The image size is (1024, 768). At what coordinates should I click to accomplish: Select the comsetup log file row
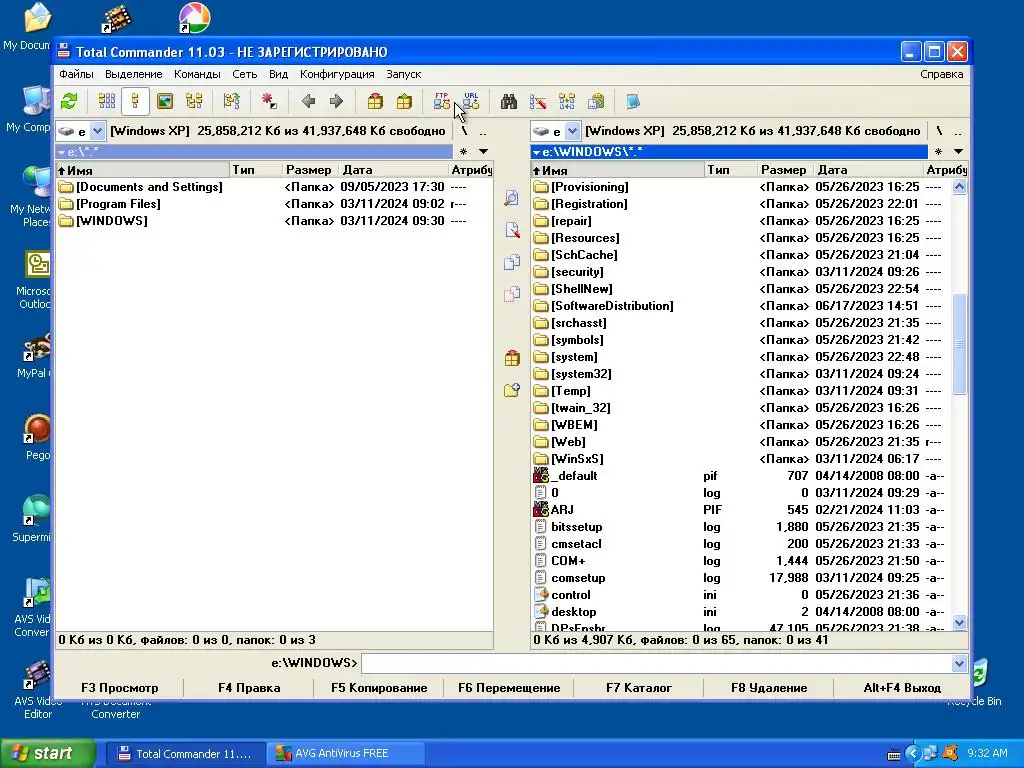pos(741,578)
